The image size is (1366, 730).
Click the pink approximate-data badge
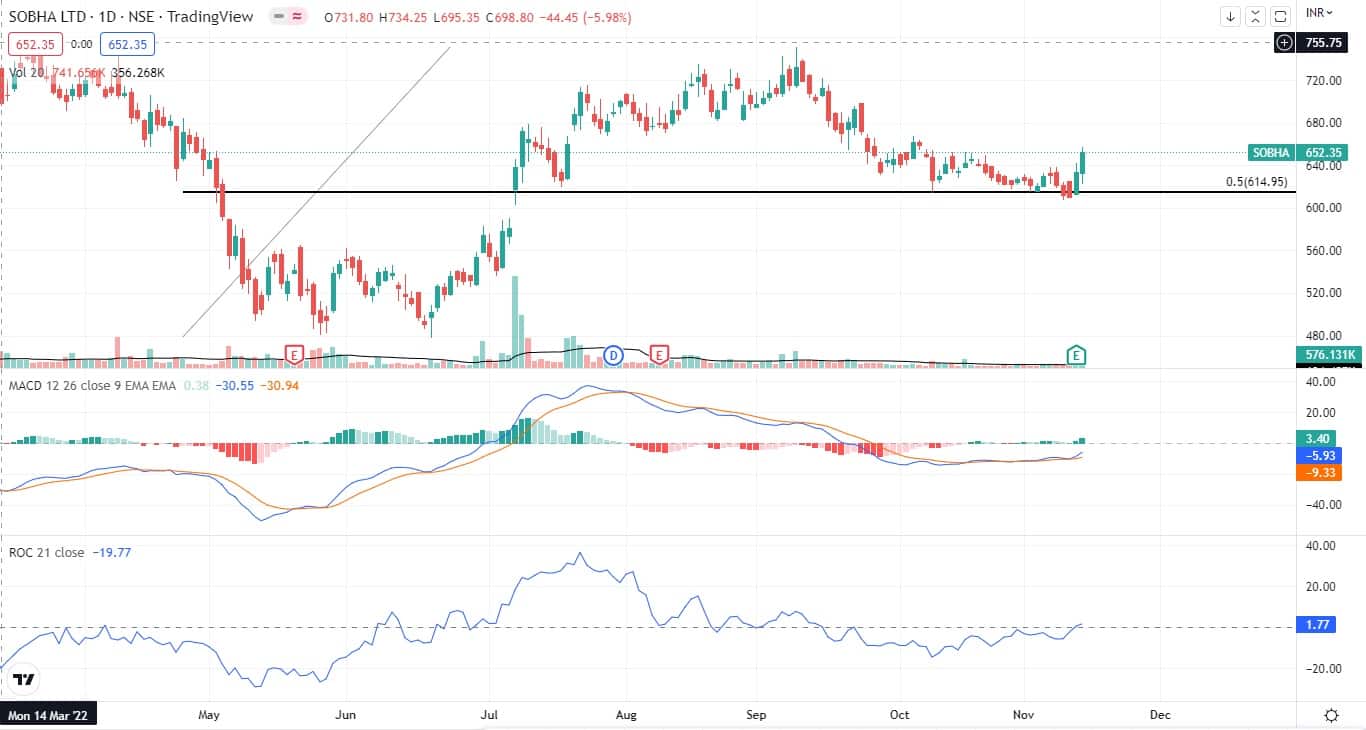[298, 17]
